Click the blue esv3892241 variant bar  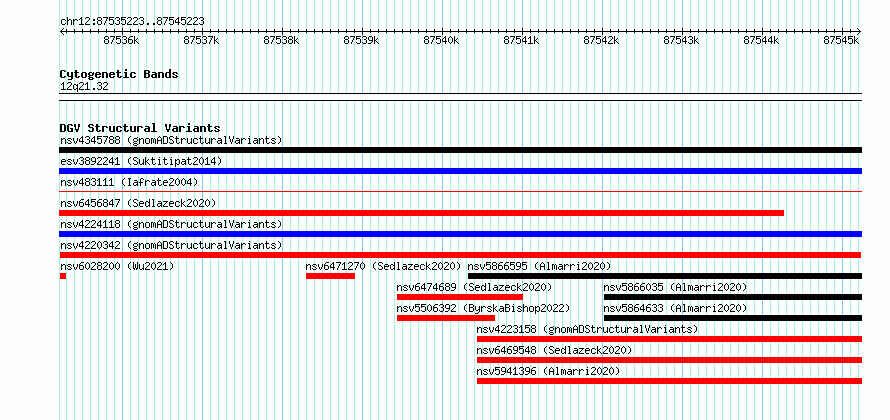point(460,171)
